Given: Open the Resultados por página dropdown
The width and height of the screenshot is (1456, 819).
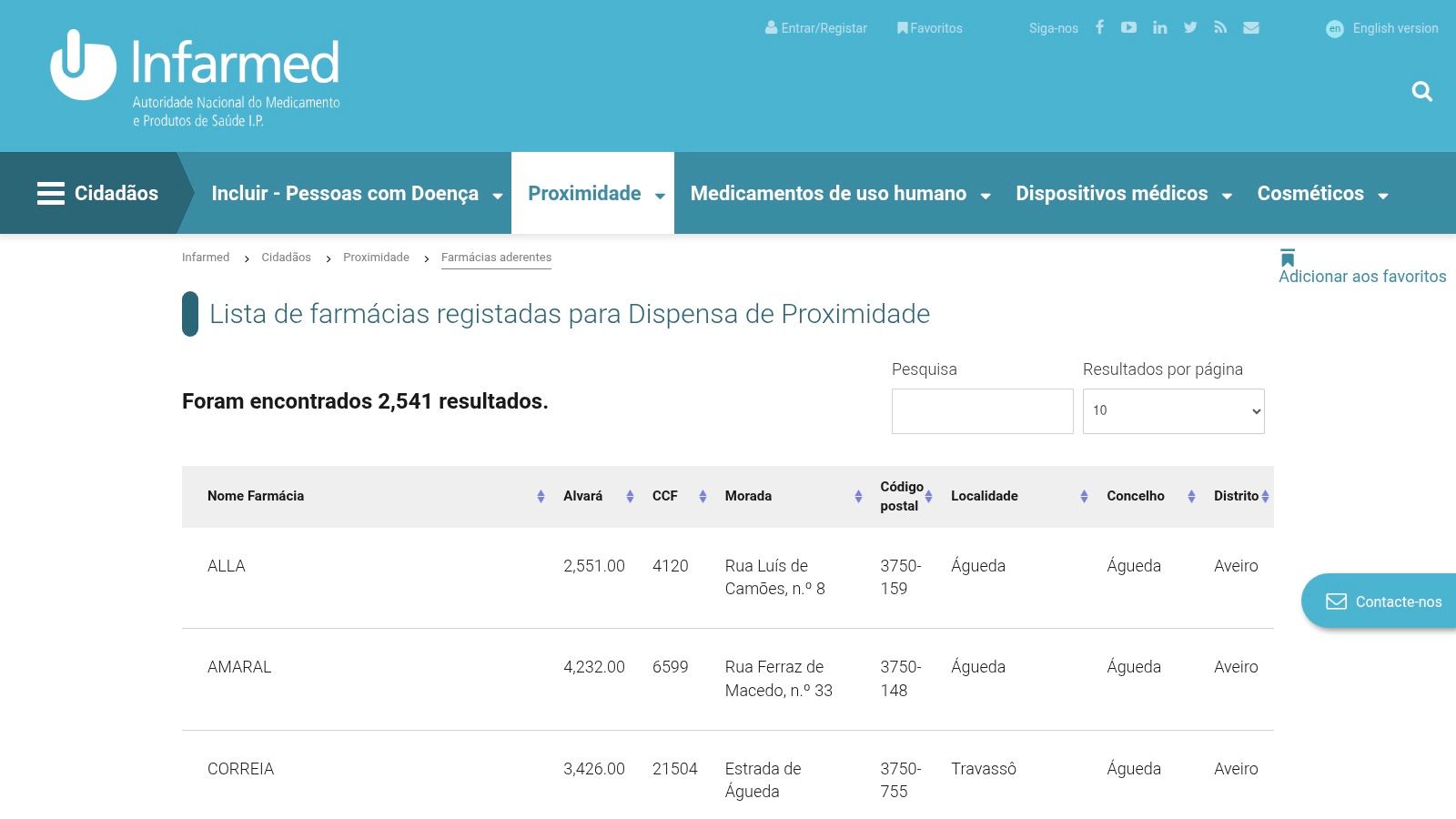Looking at the screenshot, I should click(x=1173, y=411).
